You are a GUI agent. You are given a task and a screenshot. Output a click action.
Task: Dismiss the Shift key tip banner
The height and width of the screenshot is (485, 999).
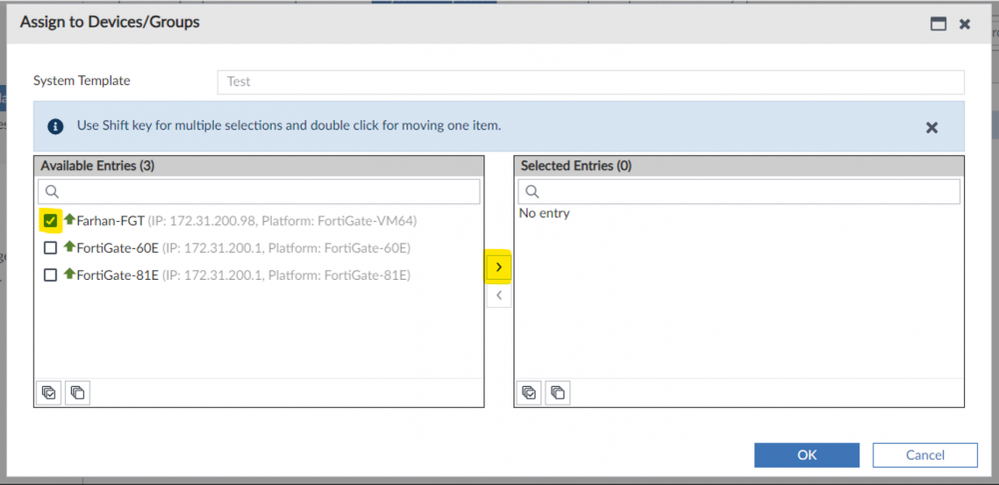click(x=931, y=127)
